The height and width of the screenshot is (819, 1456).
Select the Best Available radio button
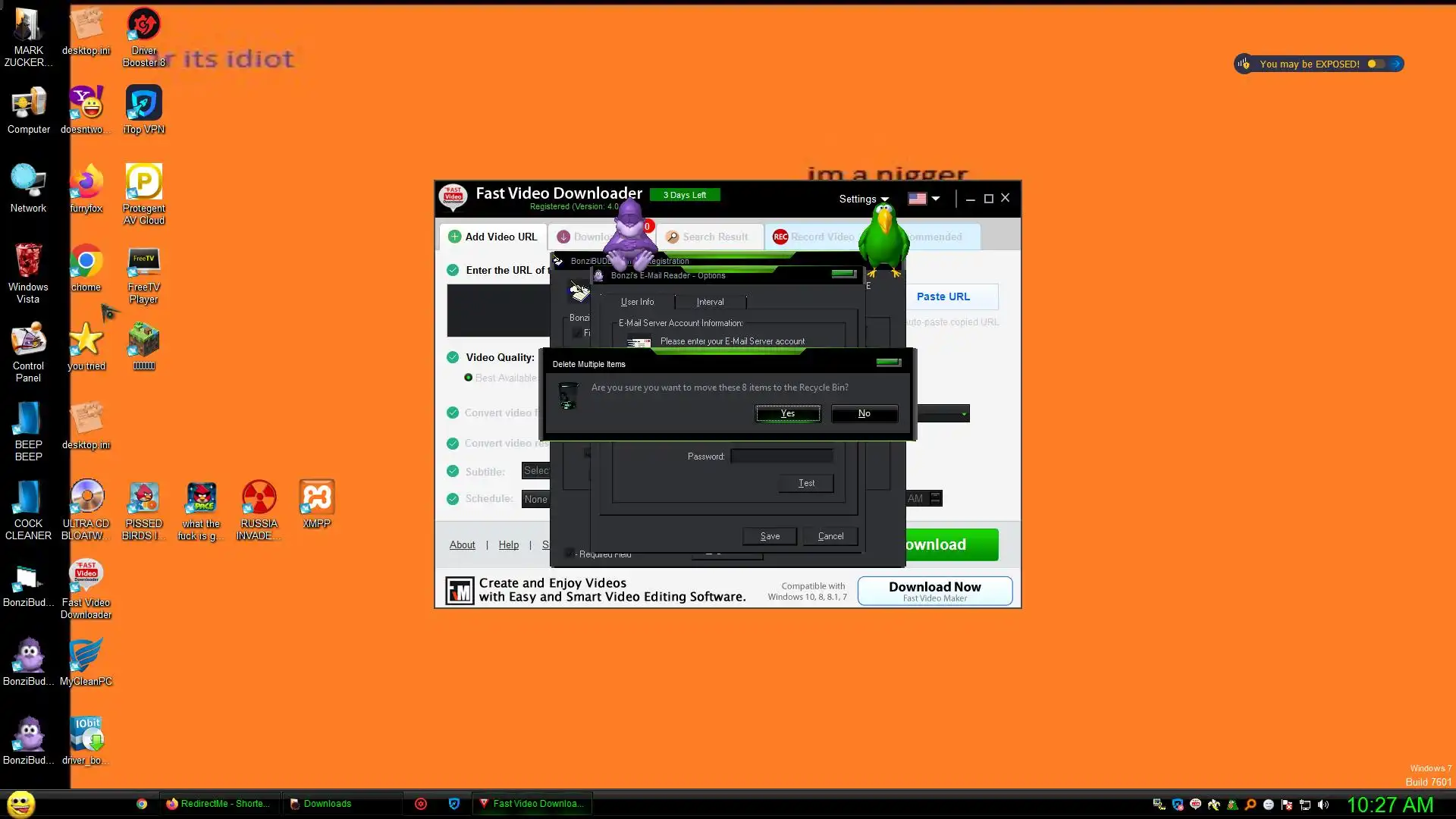[468, 378]
